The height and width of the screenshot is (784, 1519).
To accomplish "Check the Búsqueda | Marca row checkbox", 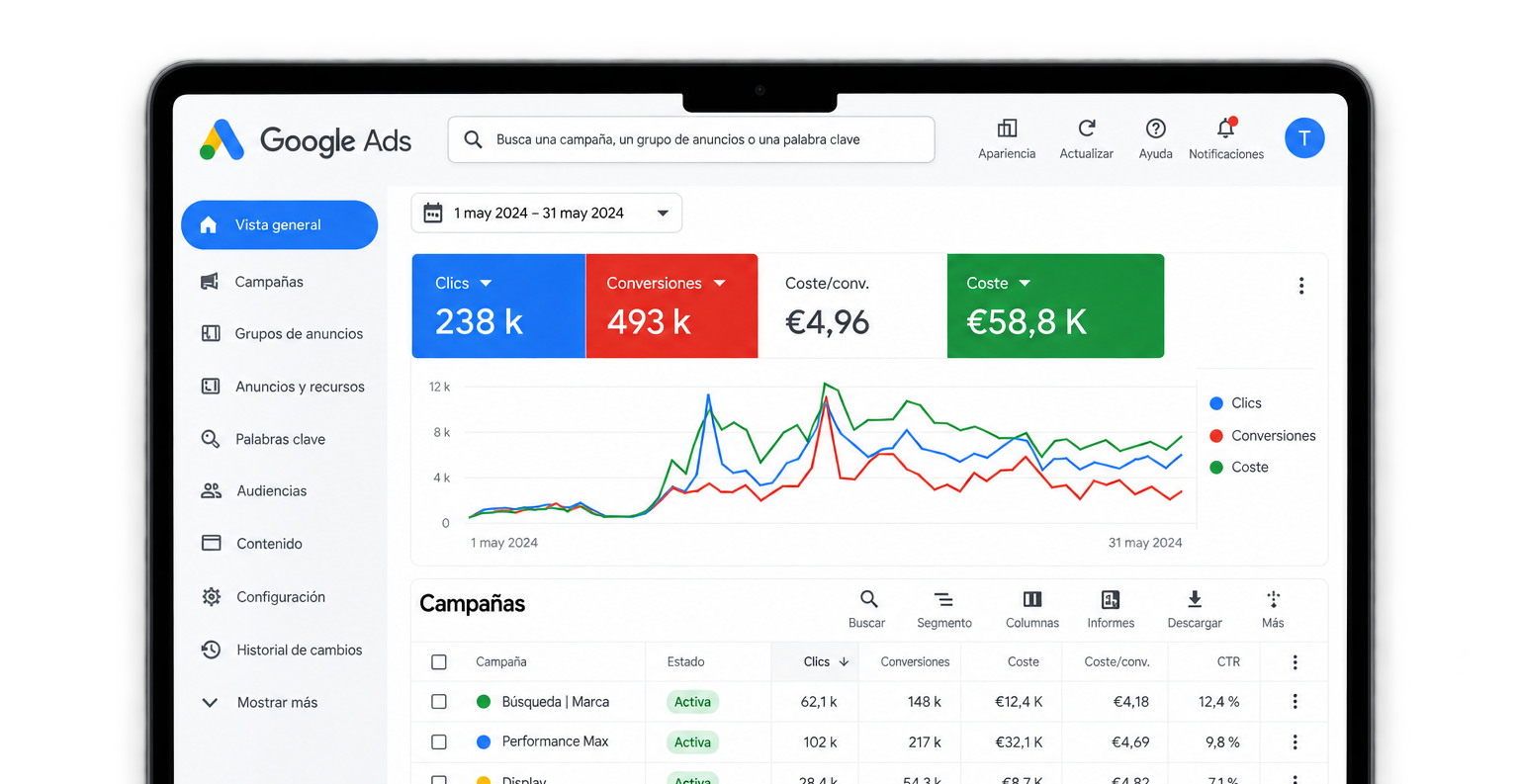I will 439,702.
